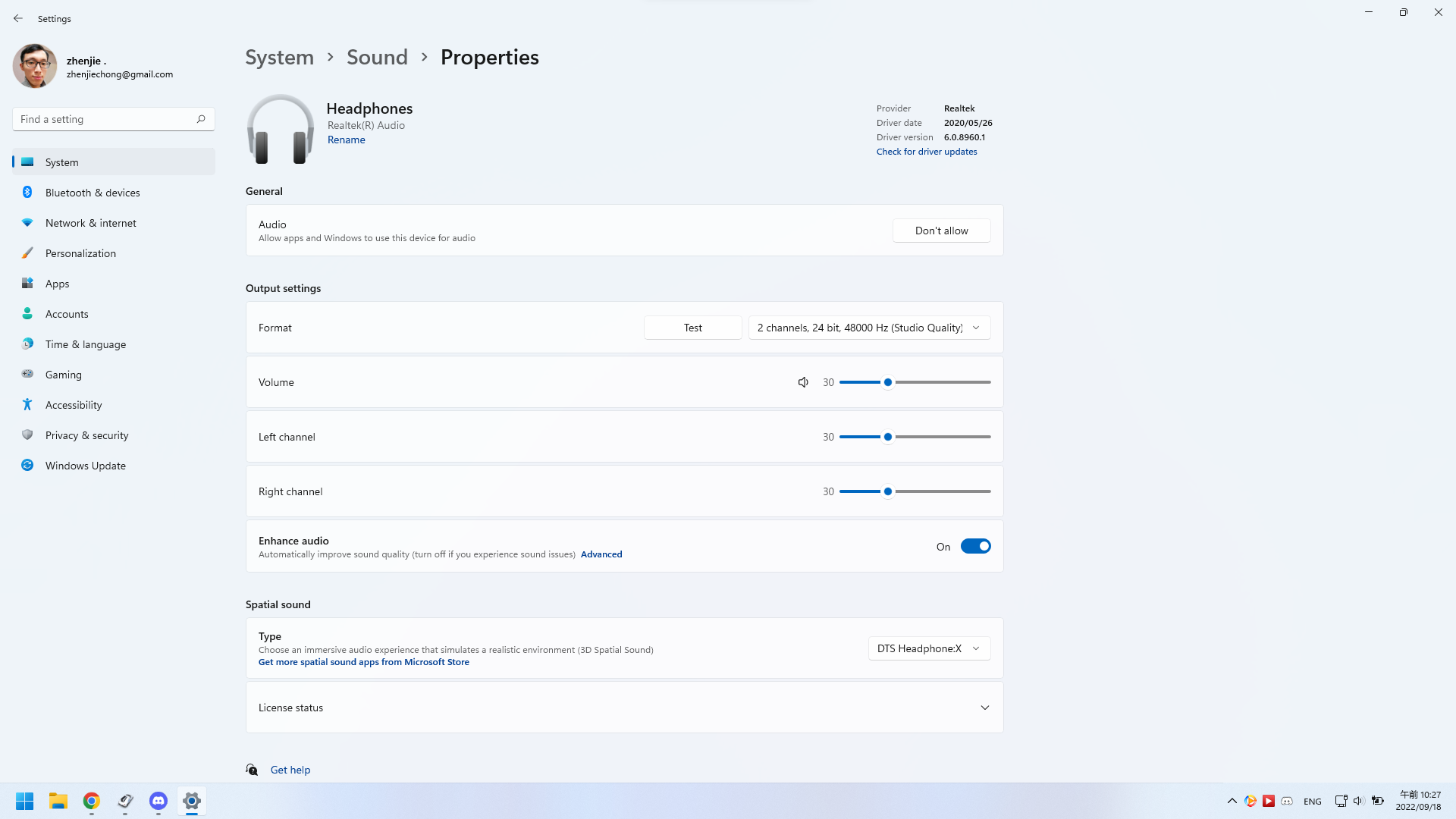Viewport: 1456px width, 819px height.
Task: Click the volume speaker mute icon
Action: 803,382
